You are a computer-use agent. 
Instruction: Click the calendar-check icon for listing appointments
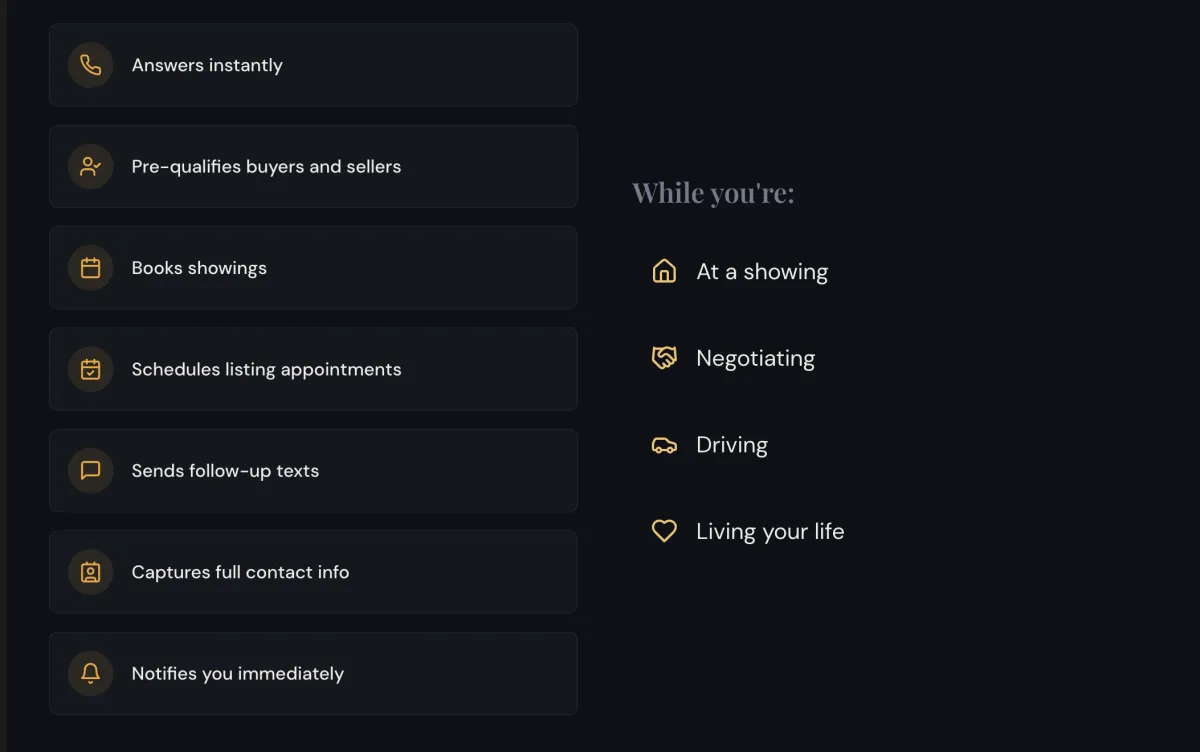[90, 369]
